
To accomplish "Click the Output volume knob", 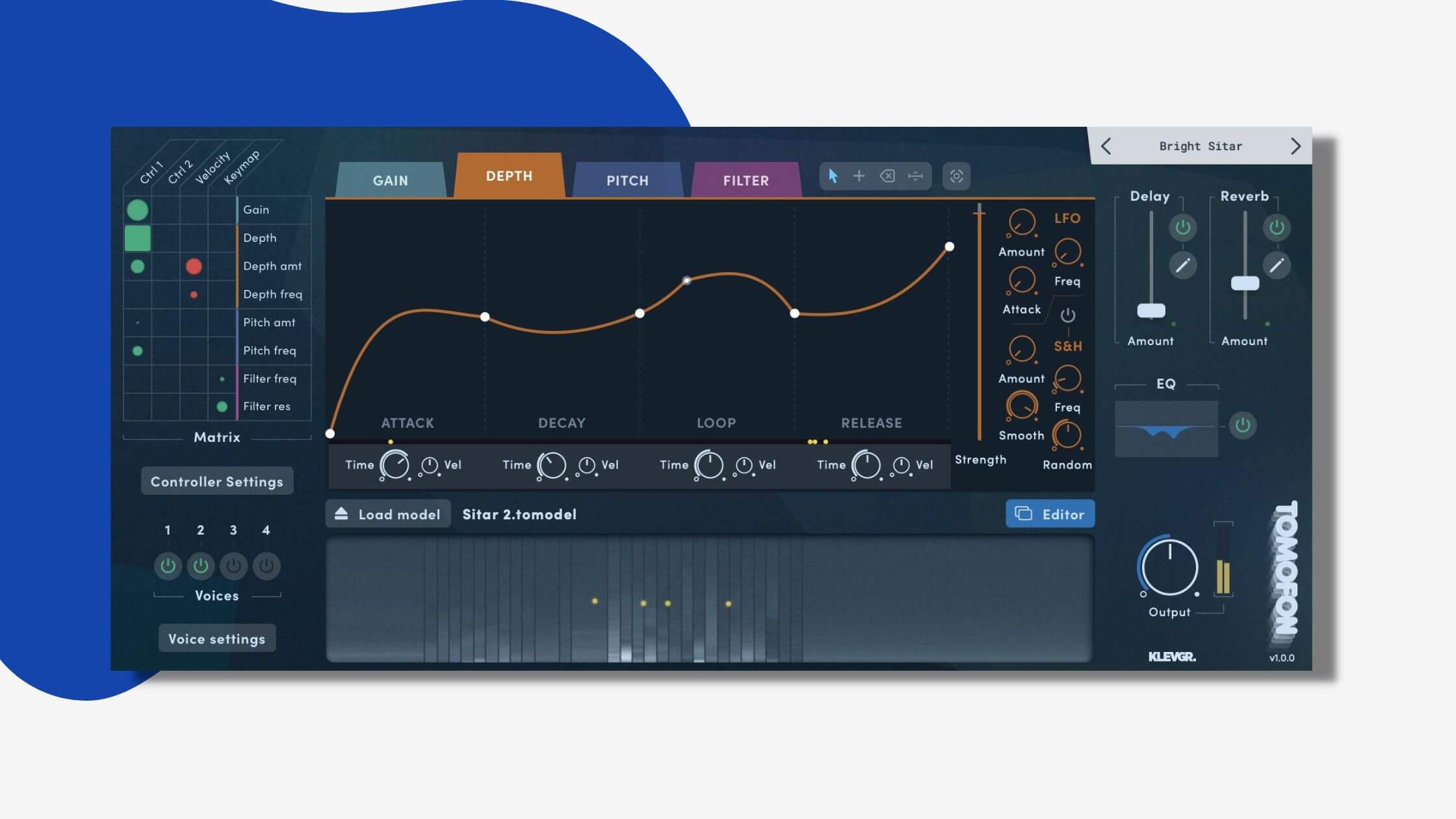I will (x=1170, y=567).
